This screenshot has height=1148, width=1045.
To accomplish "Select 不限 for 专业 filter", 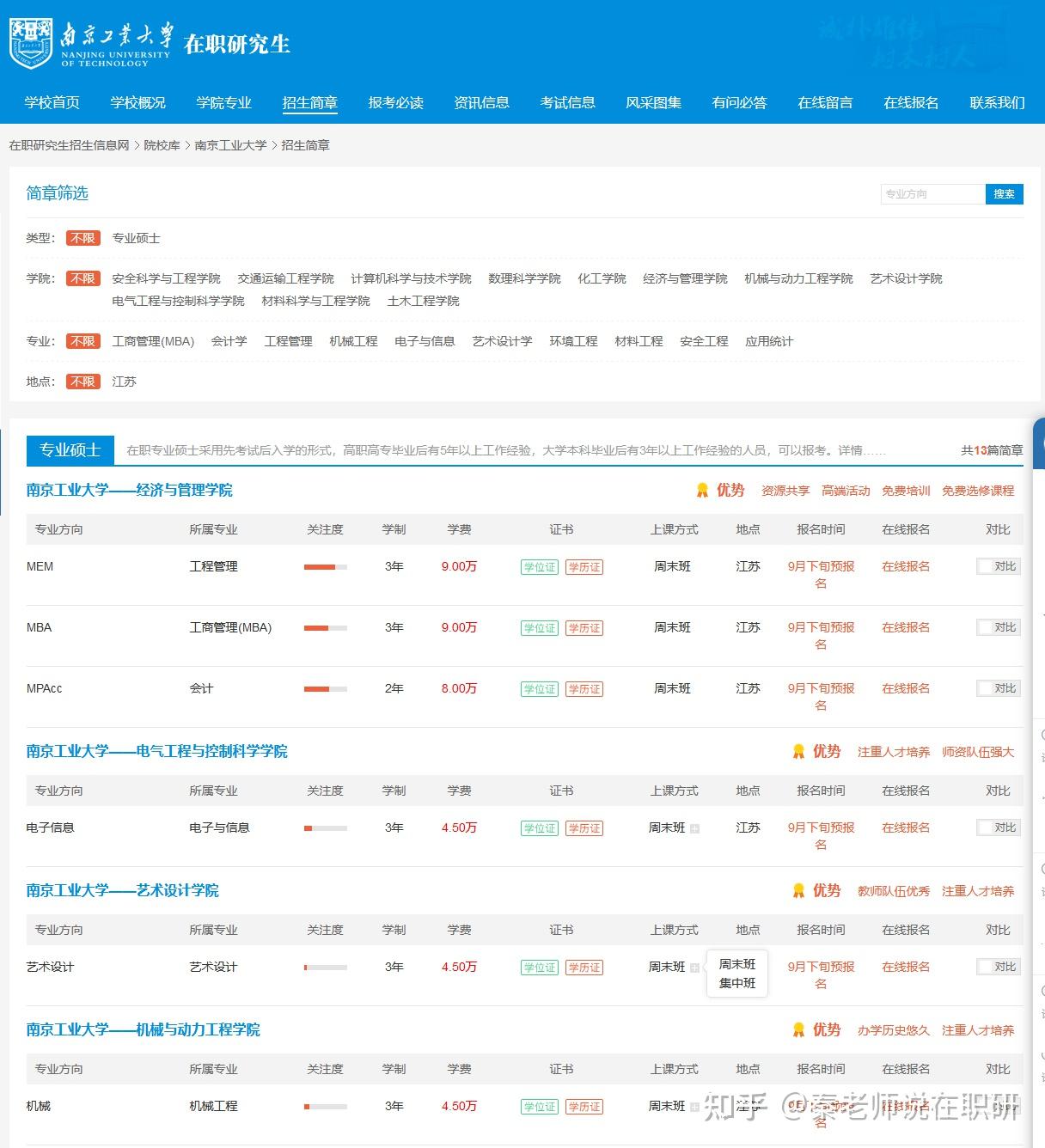I will tap(83, 341).
